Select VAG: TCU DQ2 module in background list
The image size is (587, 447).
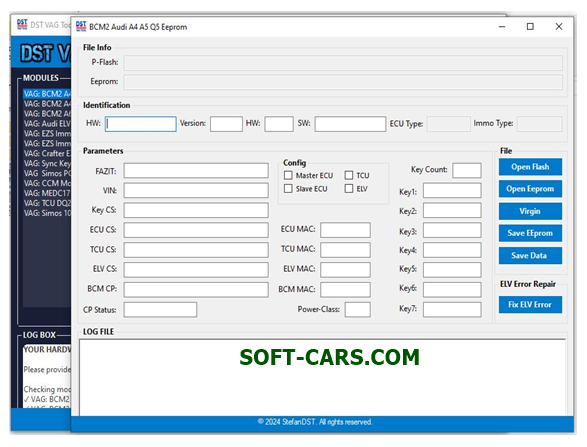coord(47,203)
